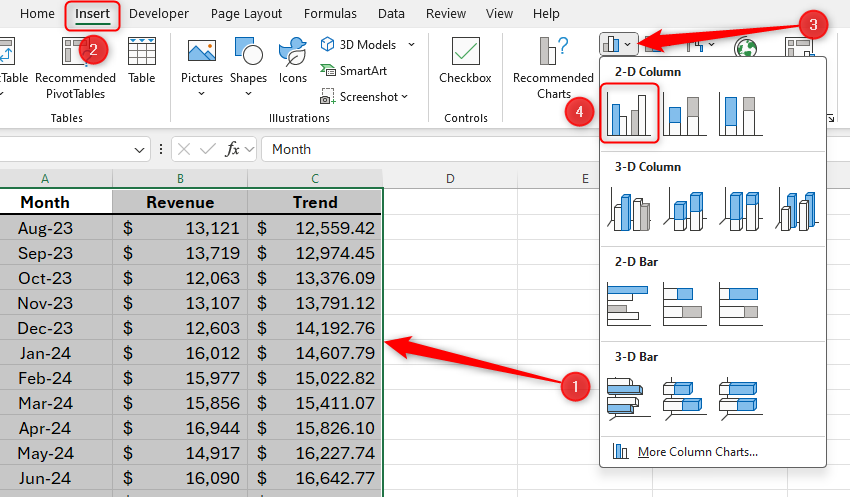The width and height of the screenshot is (850, 497).
Task: Switch to the Data tab
Action: click(x=391, y=14)
